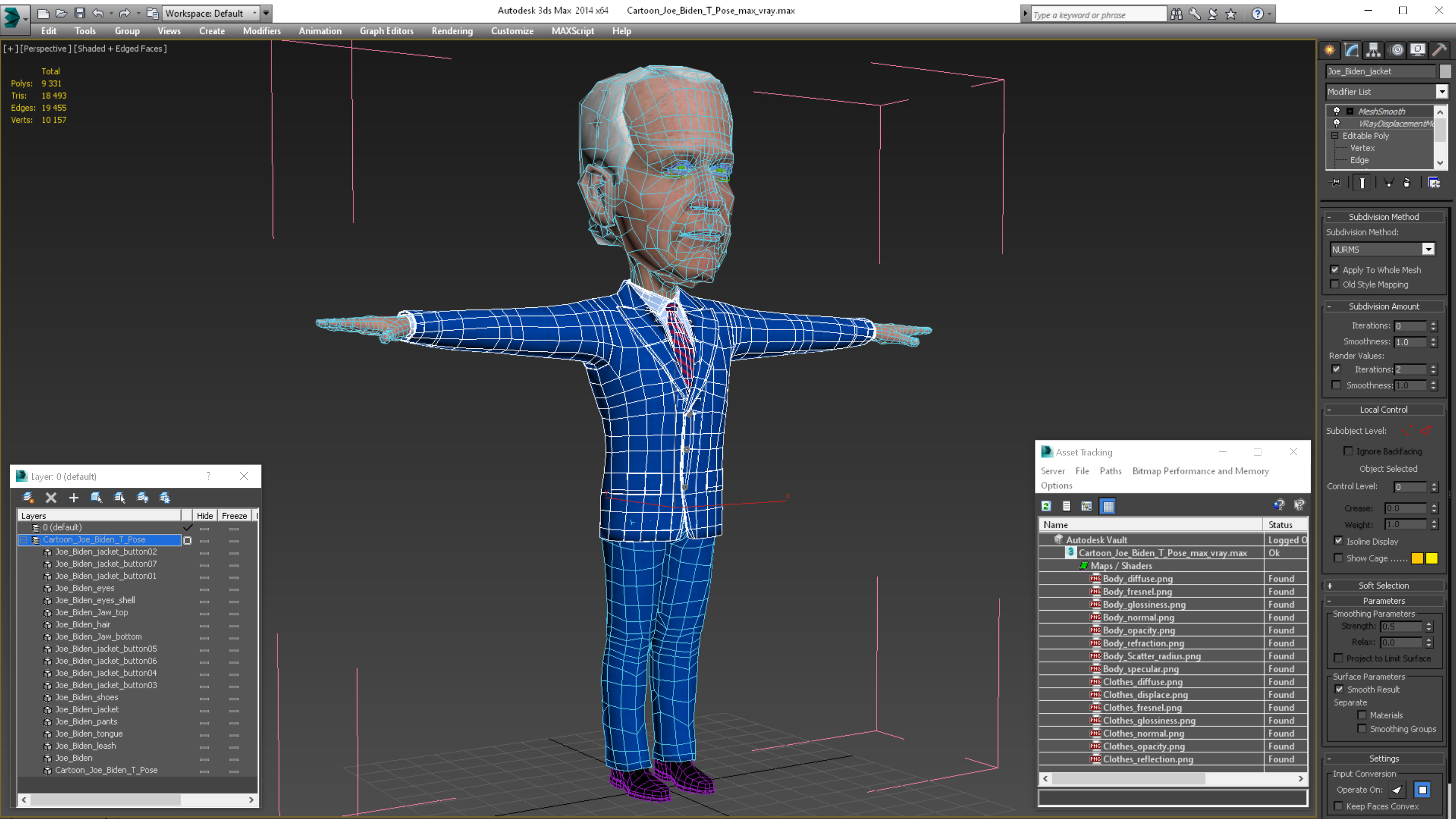The height and width of the screenshot is (819, 1456).
Task: Expand the Cartoon_Joe_Biden_T_Pose tree item
Action: [22, 540]
